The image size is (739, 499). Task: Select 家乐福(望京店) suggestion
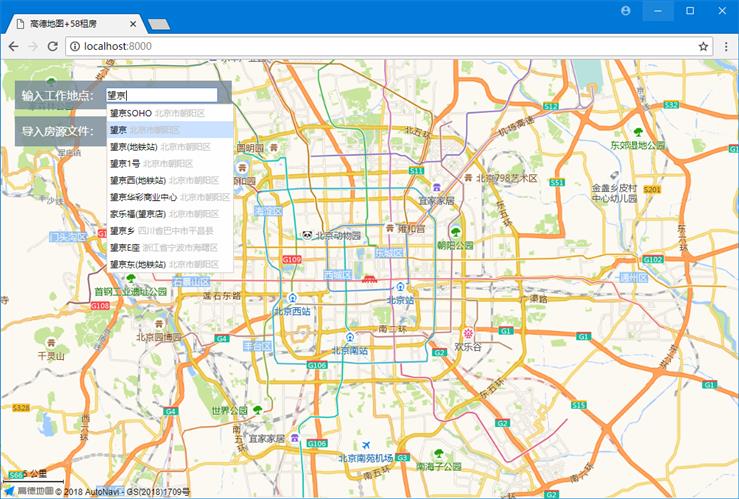tap(170, 214)
